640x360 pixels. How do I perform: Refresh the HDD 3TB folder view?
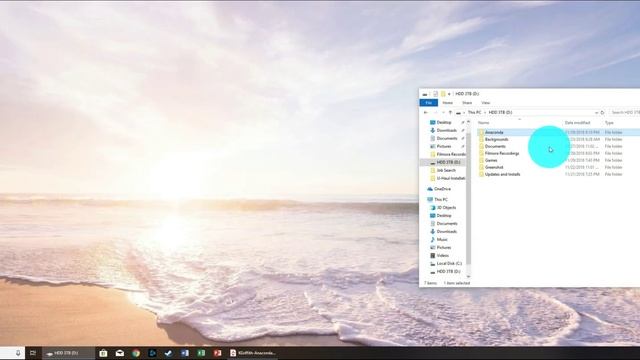[x=602, y=113]
